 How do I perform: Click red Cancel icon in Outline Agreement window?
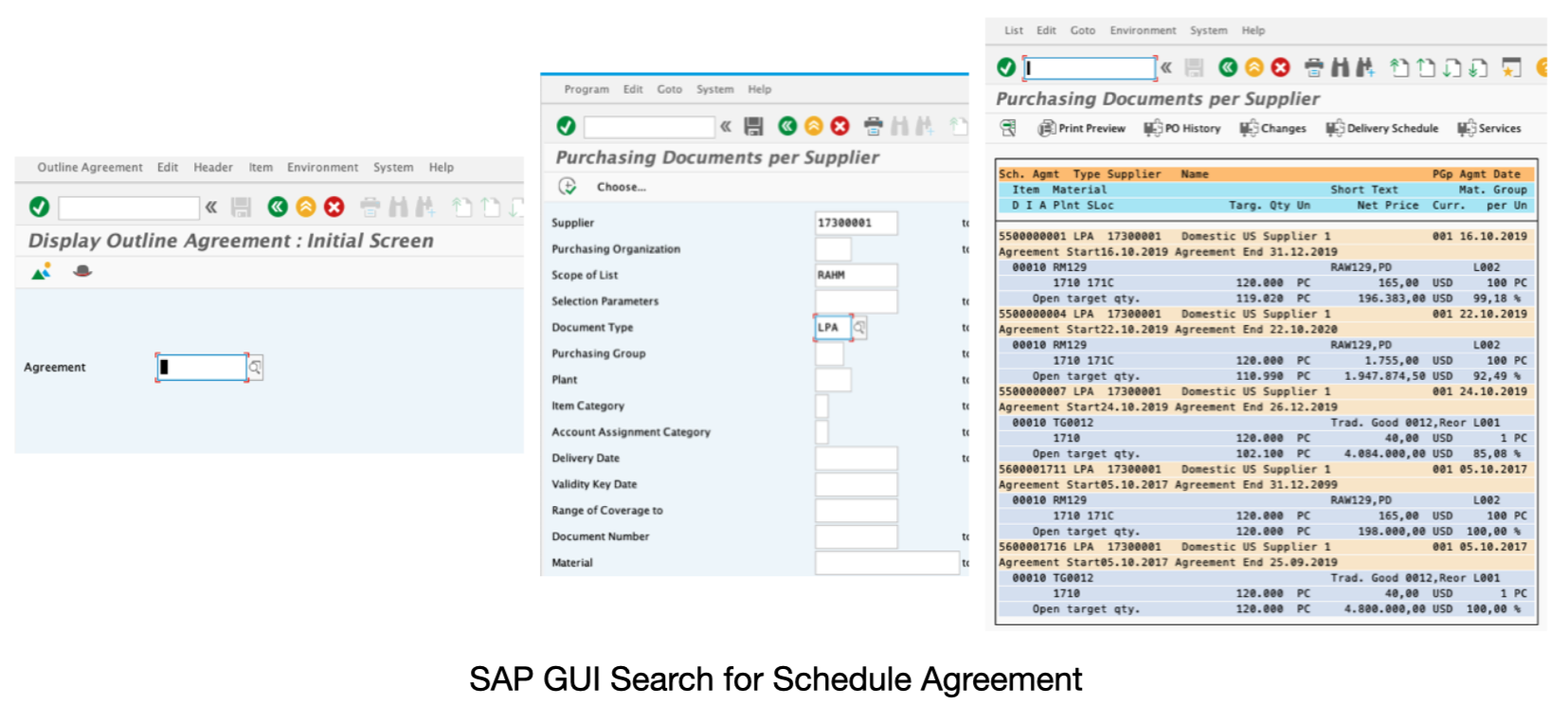334,207
